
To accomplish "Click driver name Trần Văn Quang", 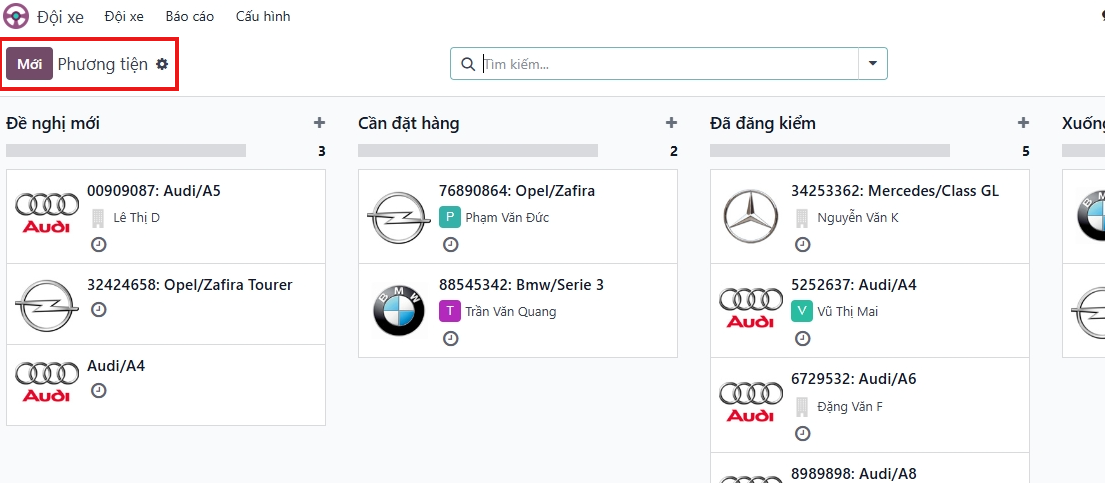I will pos(511,312).
